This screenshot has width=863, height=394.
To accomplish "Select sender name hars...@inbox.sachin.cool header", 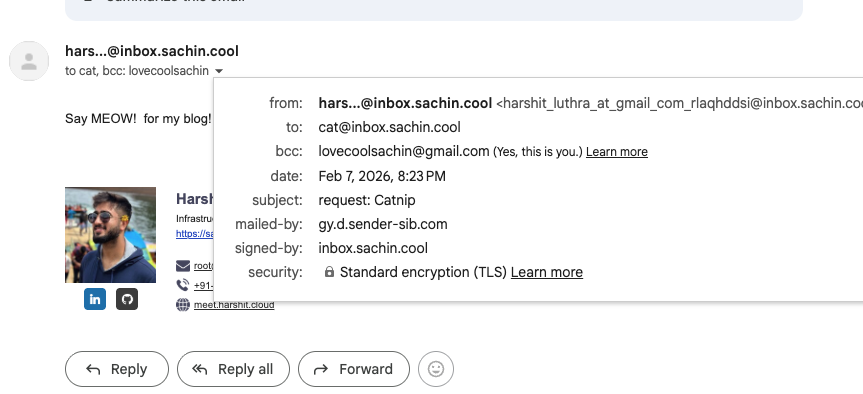I will point(152,51).
